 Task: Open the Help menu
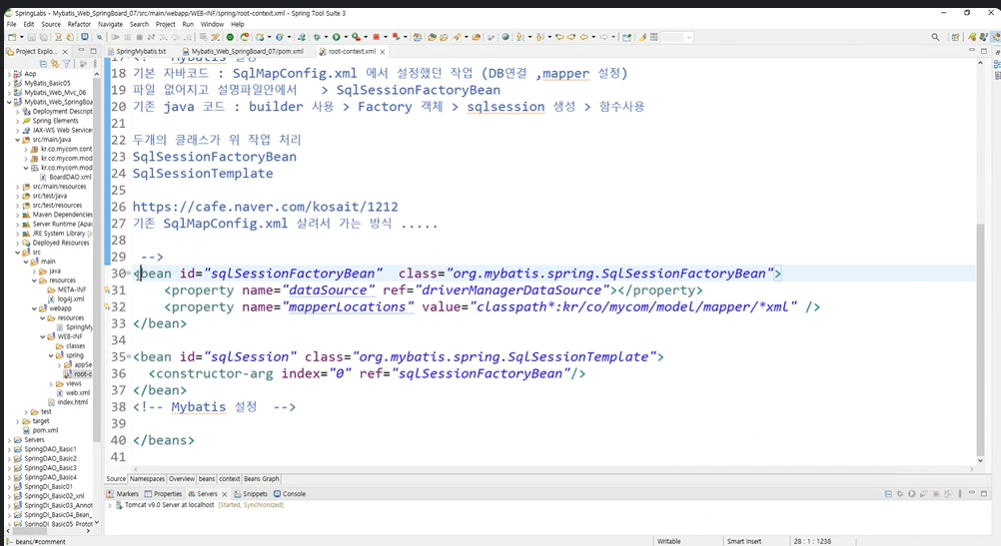[x=237, y=24]
